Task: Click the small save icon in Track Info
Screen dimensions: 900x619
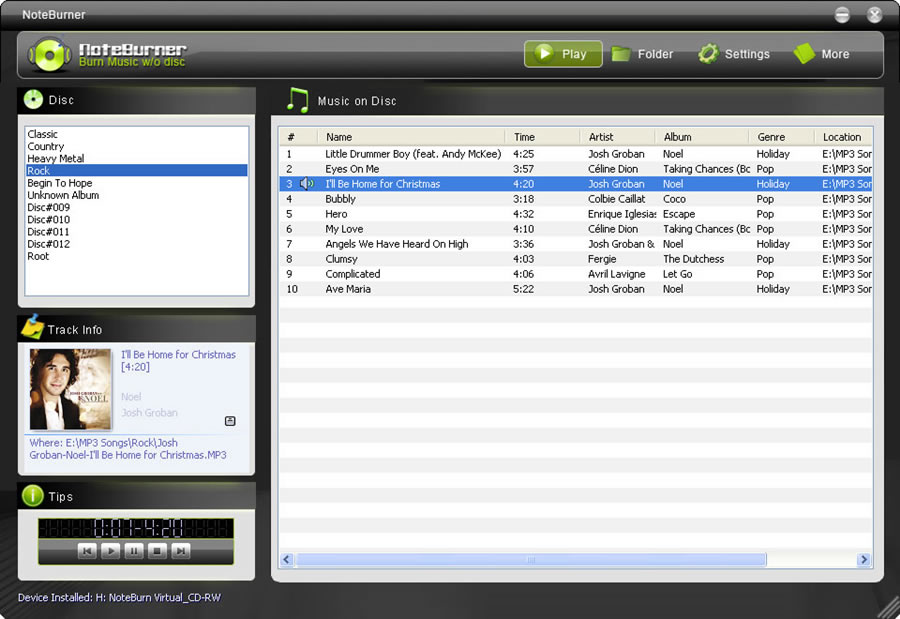Action: (x=230, y=421)
